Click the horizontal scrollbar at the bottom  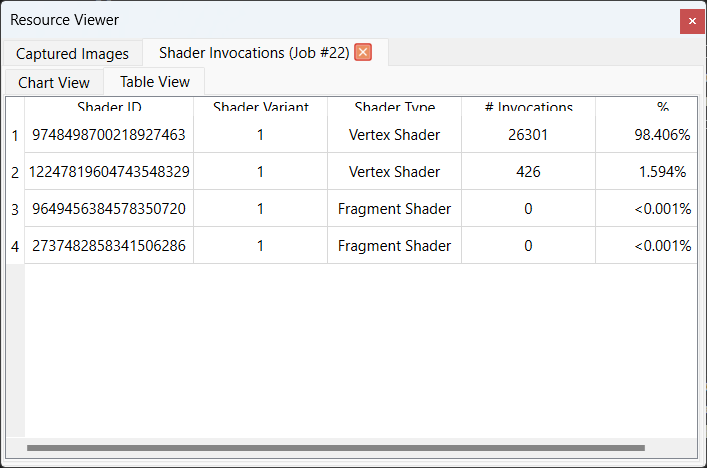336,448
